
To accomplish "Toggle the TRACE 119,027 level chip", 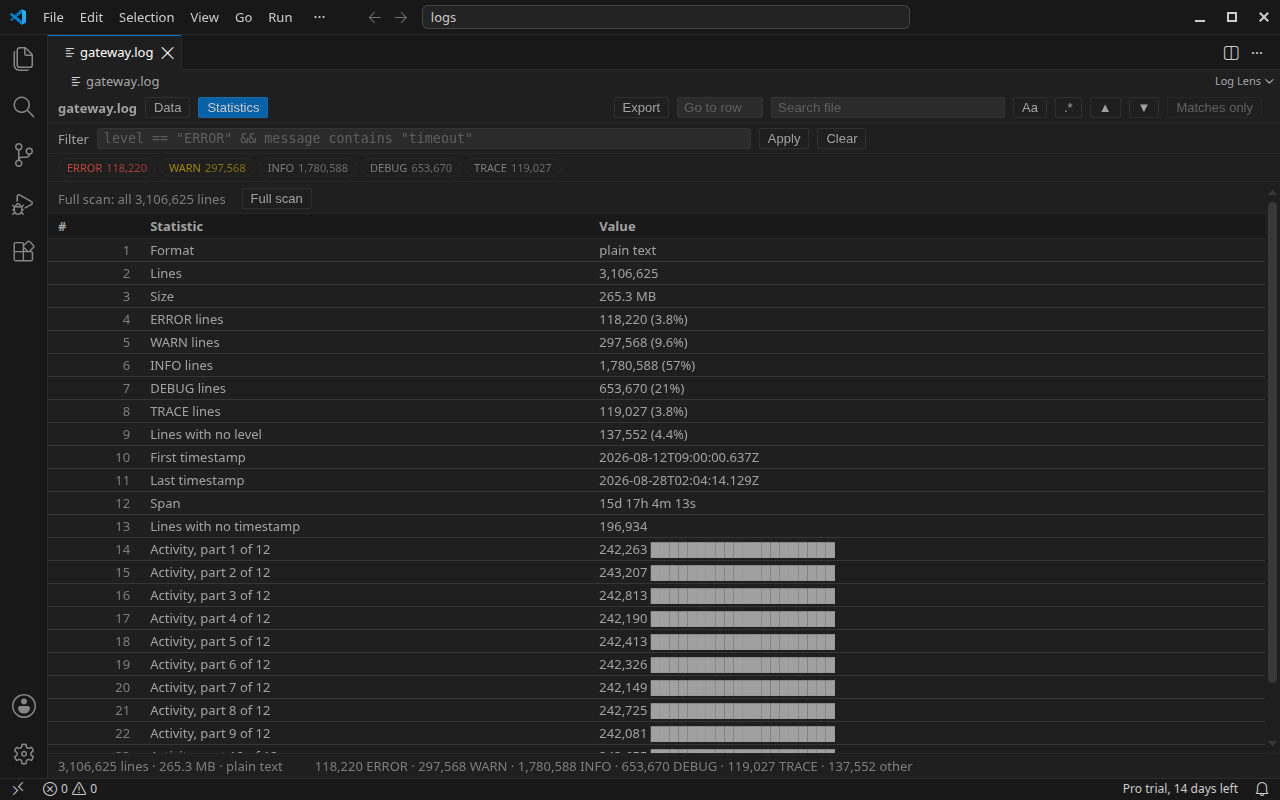I will coord(512,168).
